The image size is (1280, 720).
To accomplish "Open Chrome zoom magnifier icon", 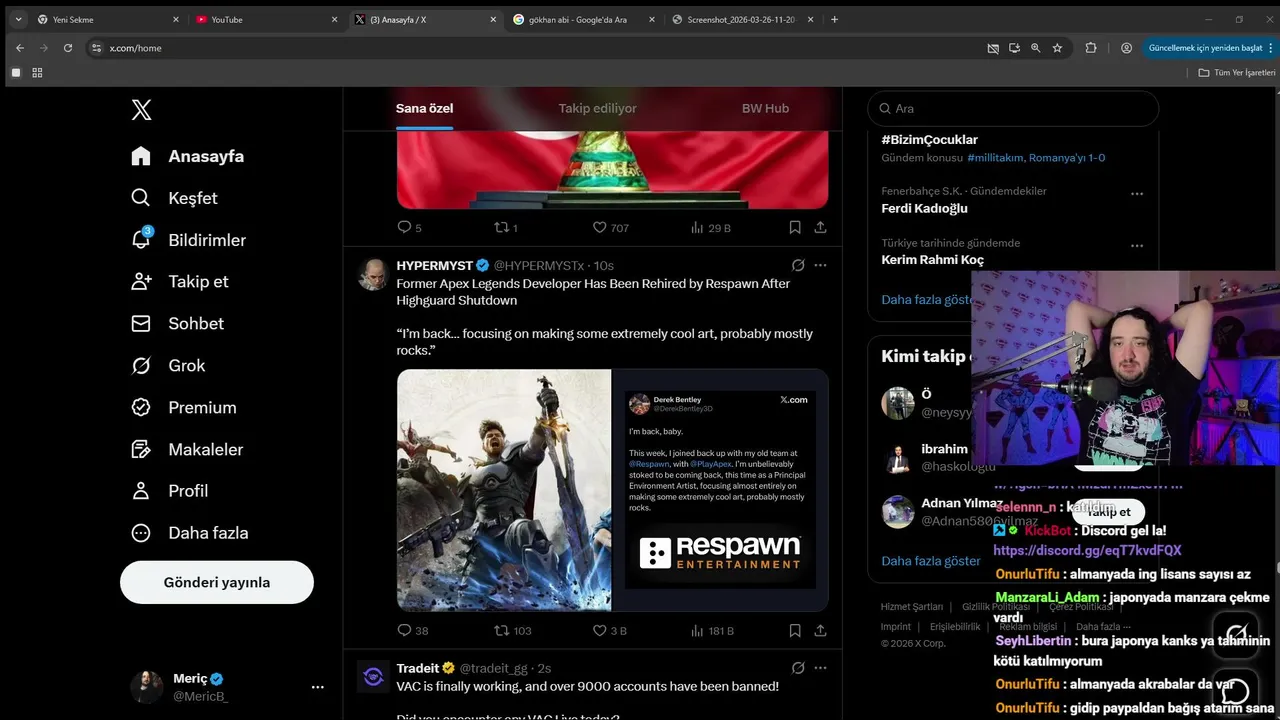I will (x=1035, y=48).
